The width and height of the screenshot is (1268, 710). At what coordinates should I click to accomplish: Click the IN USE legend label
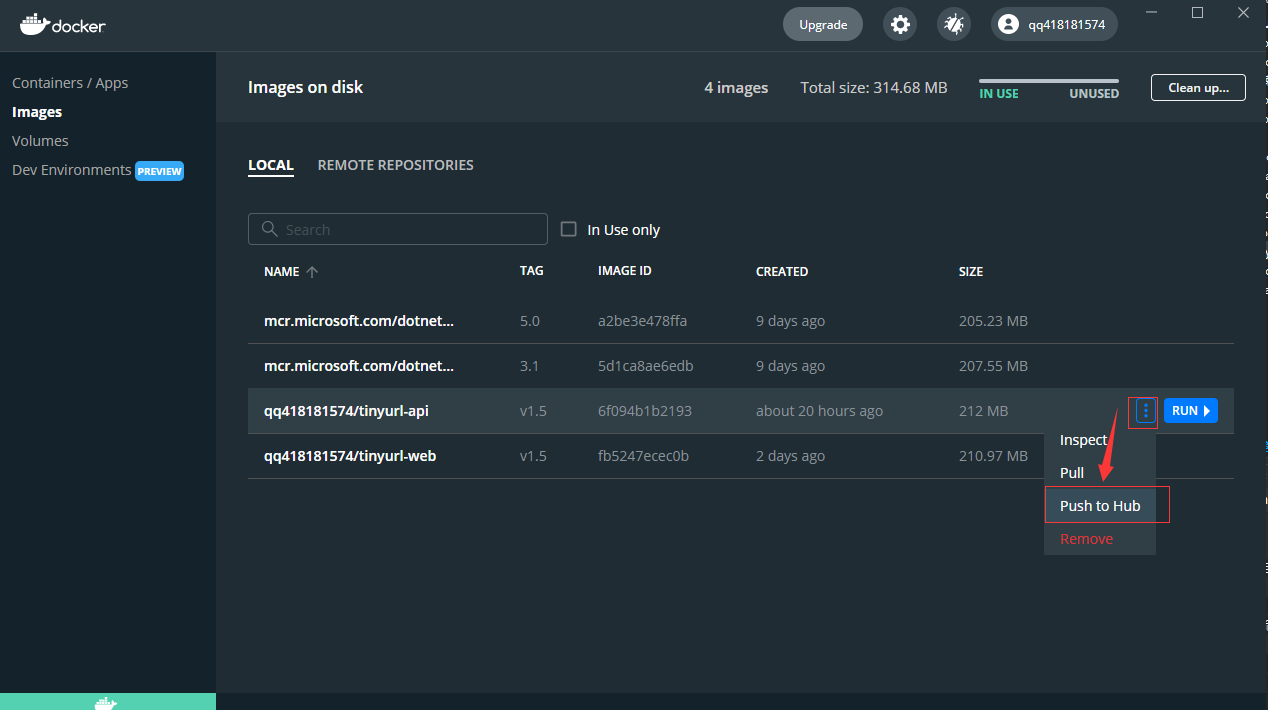(x=999, y=94)
